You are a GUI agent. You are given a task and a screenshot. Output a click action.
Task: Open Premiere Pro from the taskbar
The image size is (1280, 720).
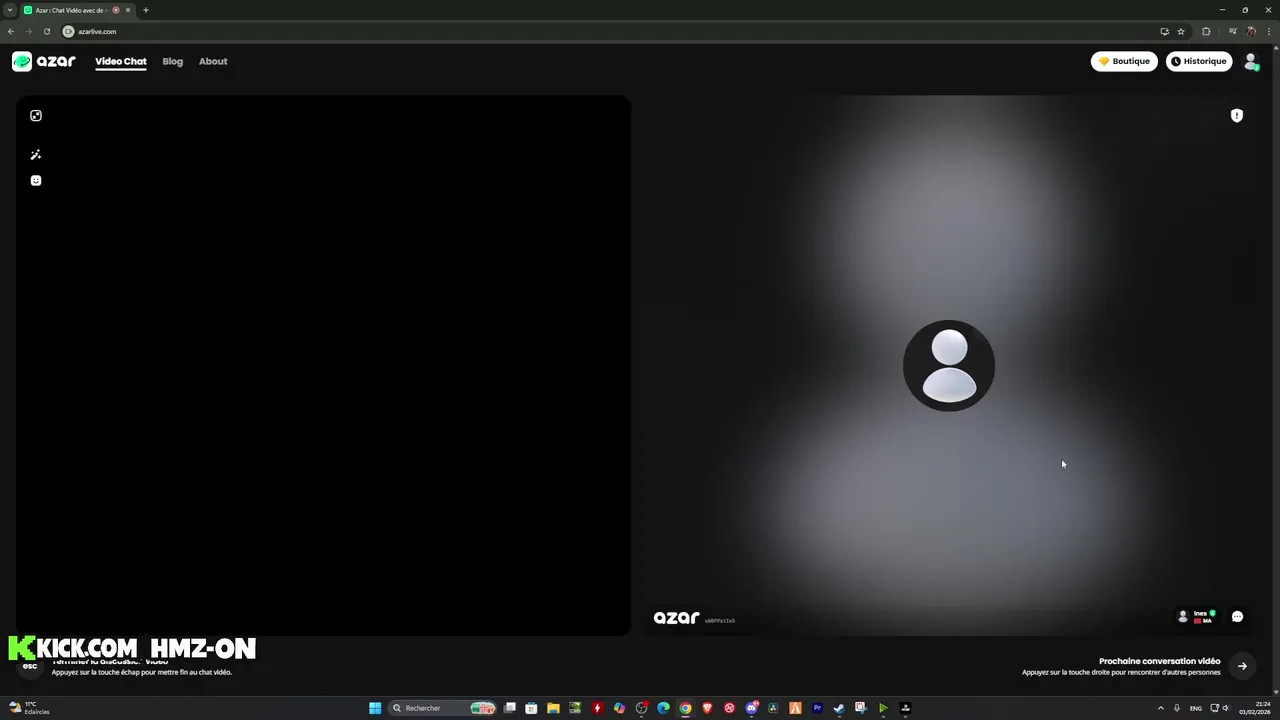pyautogui.click(x=817, y=708)
